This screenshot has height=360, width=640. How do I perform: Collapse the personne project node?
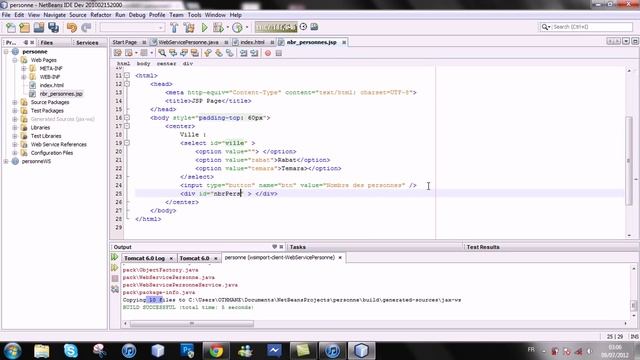[6, 52]
